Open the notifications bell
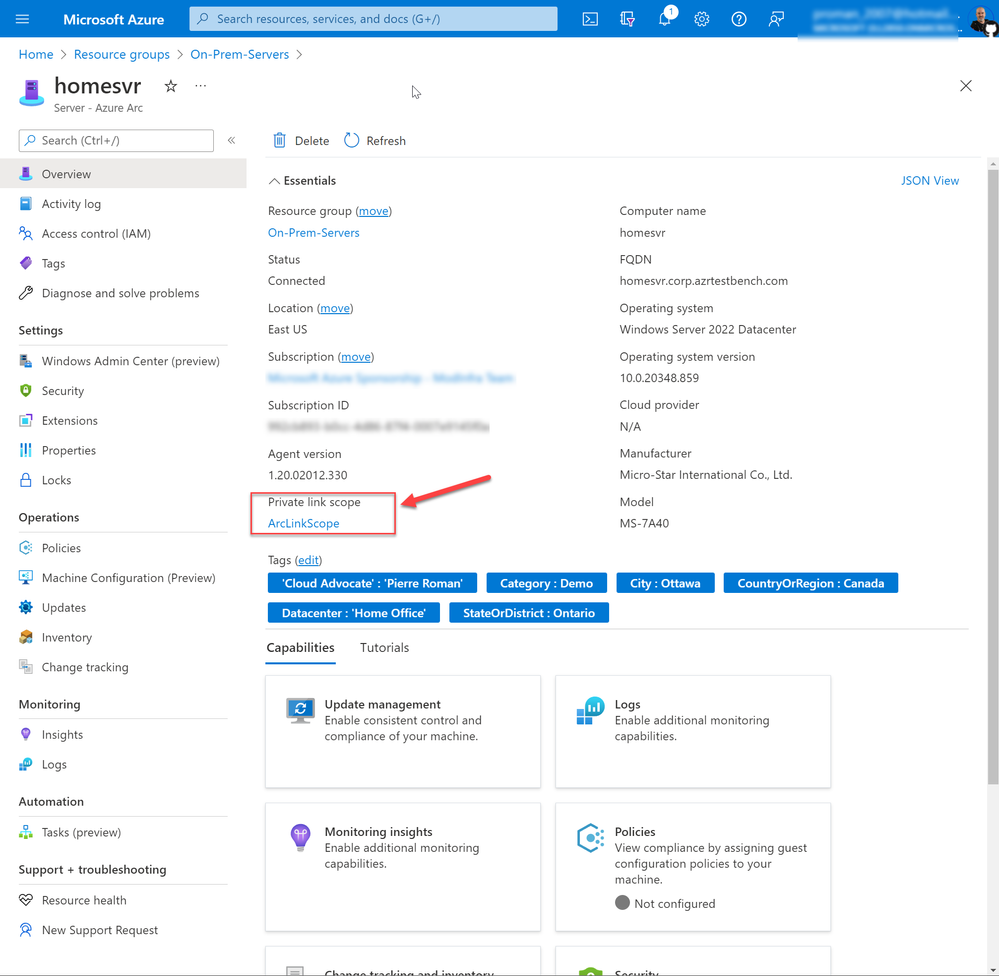This screenshot has width=999, height=976. (x=665, y=19)
